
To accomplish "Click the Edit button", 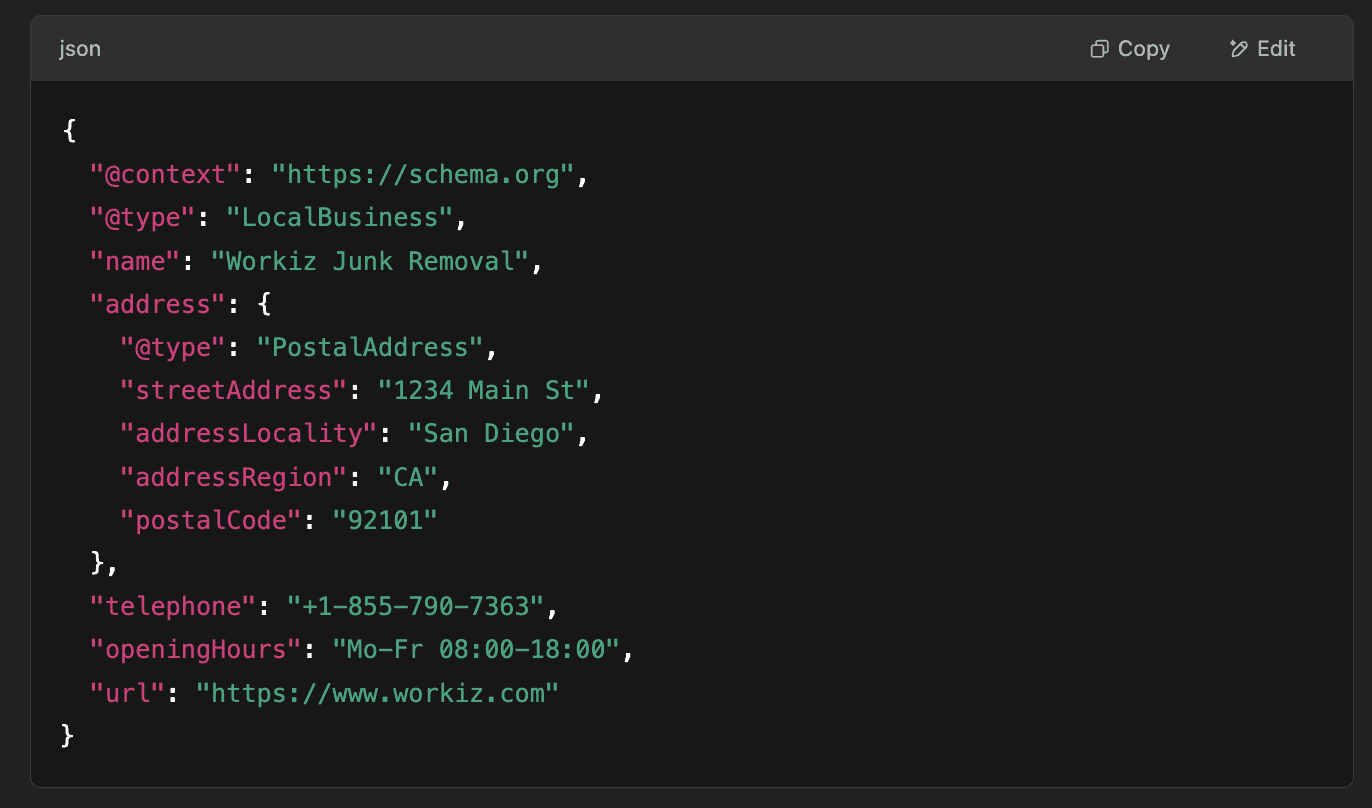I will [x=1262, y=49].
